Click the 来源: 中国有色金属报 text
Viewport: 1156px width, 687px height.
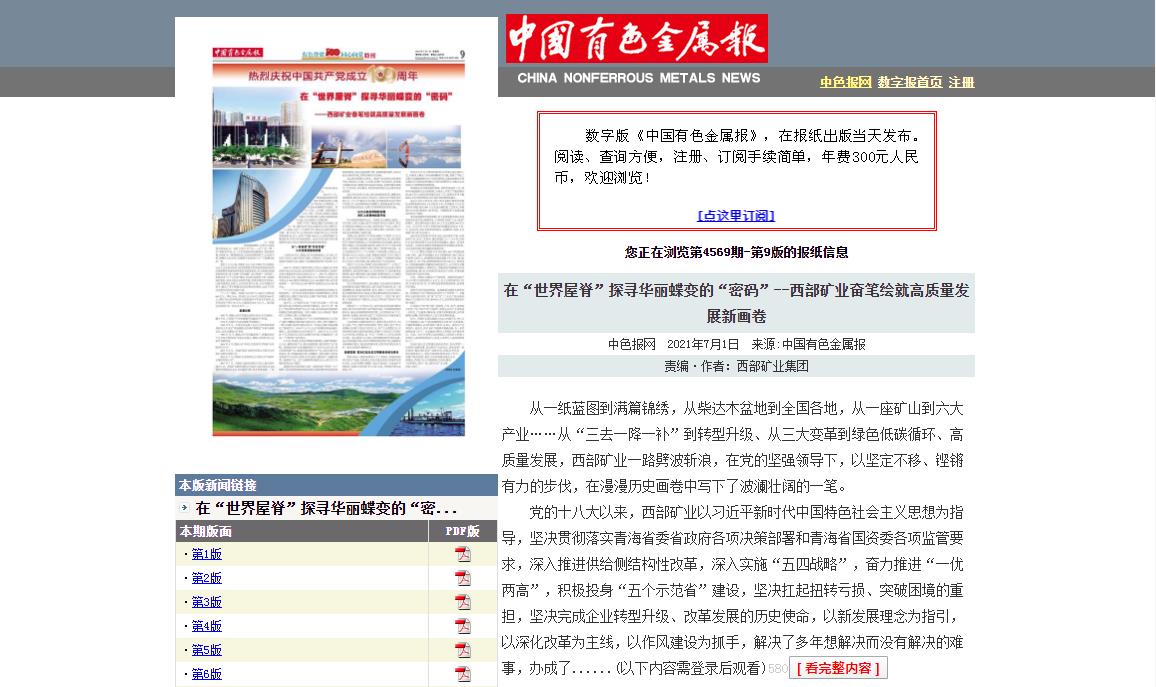[808, 344]
